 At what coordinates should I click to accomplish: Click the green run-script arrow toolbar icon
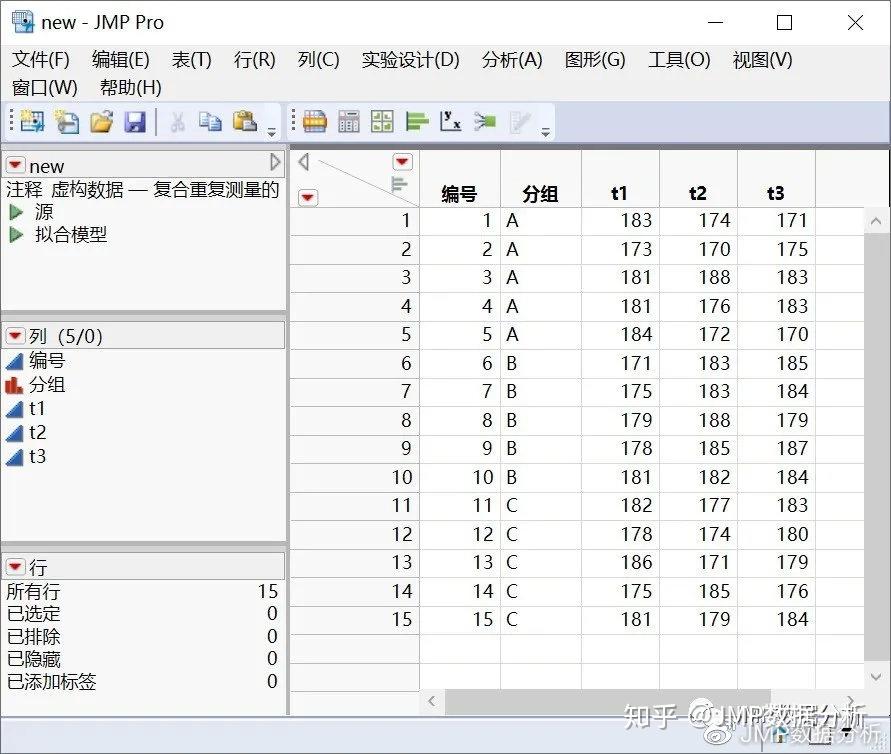point(485,121)
